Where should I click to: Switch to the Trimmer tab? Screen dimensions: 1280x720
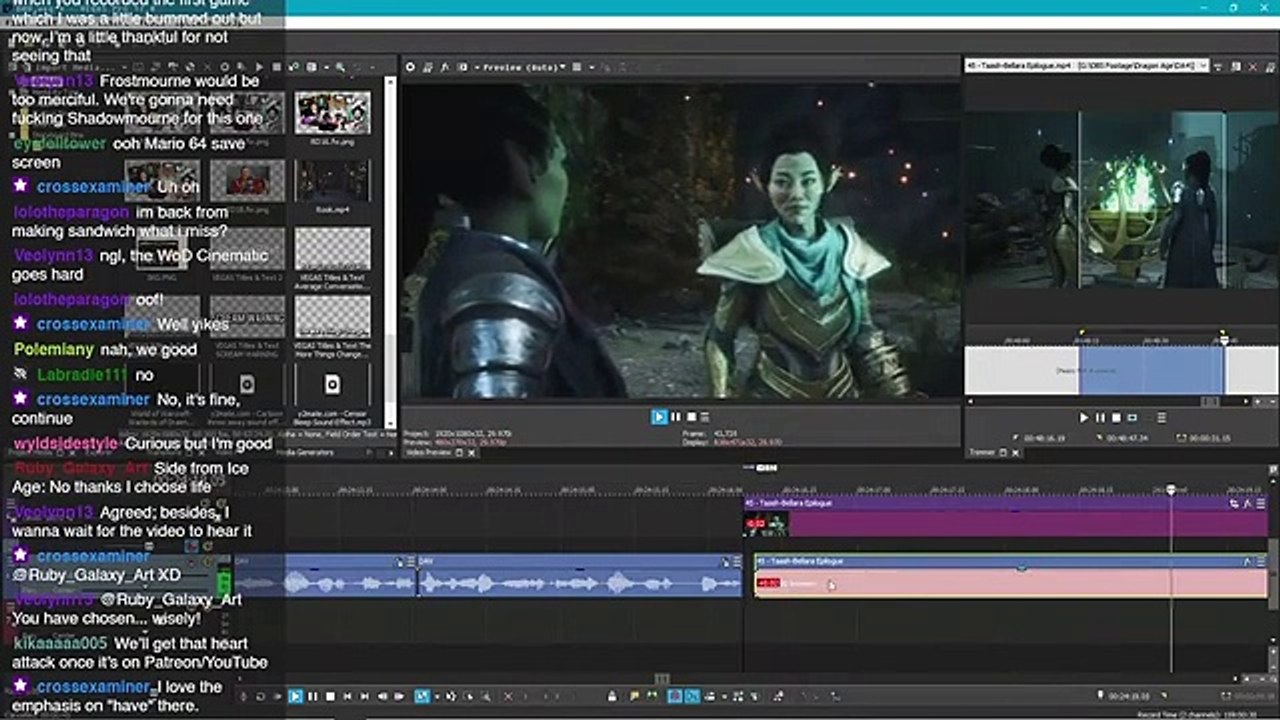click(x=982, y=453)
